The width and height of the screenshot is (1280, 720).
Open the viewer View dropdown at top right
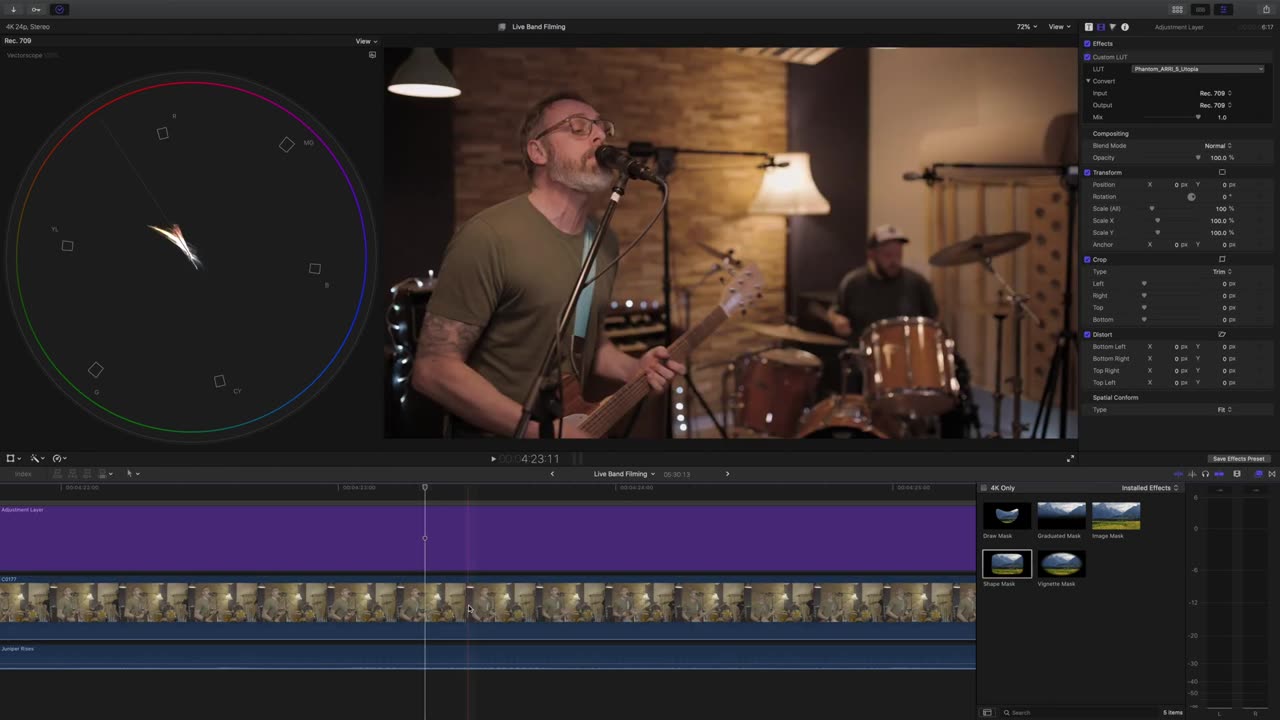tap(1060, 27)
